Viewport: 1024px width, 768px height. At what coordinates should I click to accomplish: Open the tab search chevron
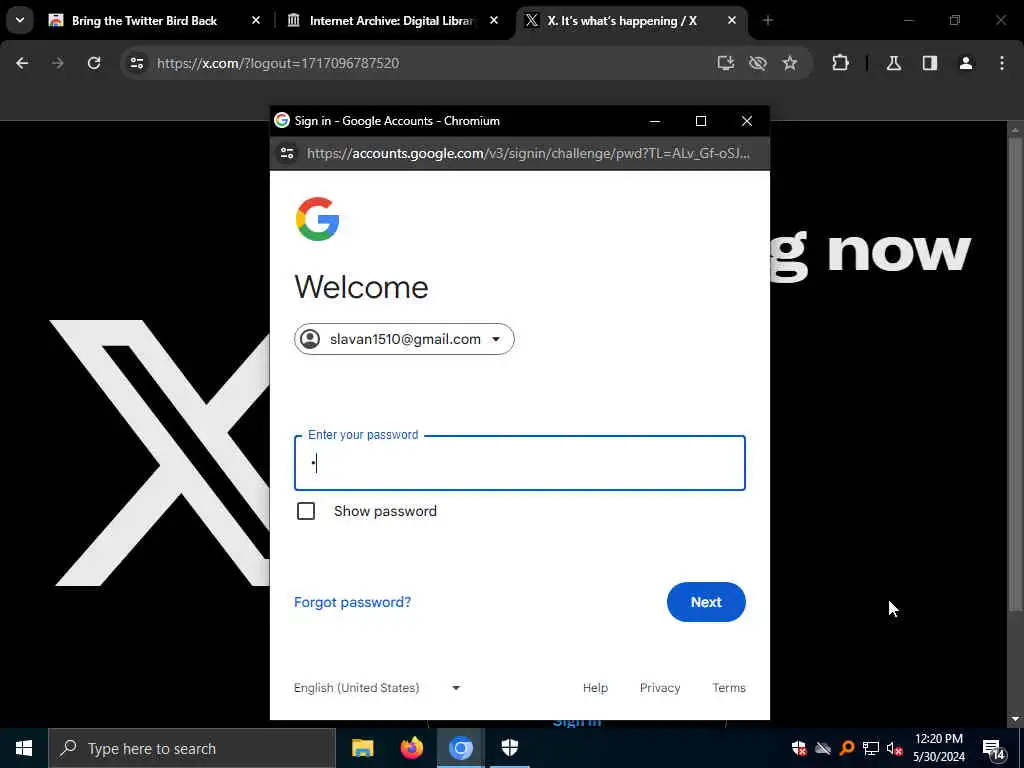20,20
